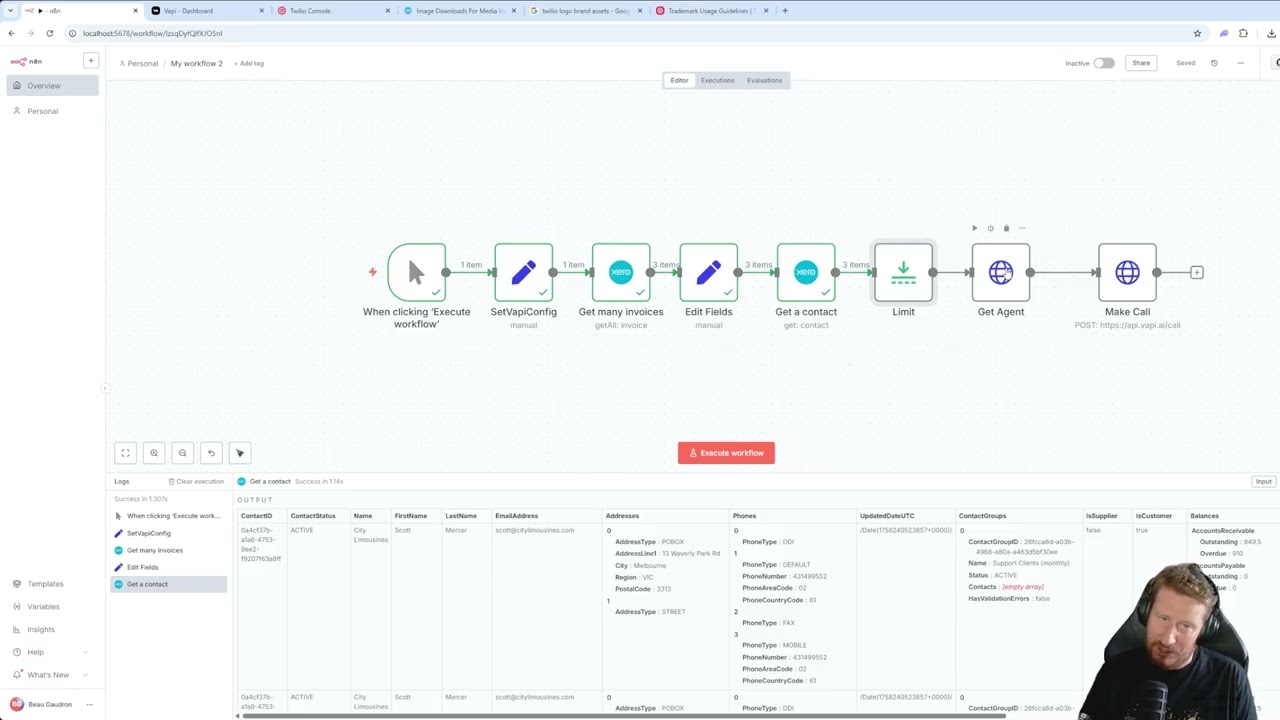This screenshot has height=720, width=1280.
Task: Delete Get Agent node via trash icon
Action: [1006, 228]
